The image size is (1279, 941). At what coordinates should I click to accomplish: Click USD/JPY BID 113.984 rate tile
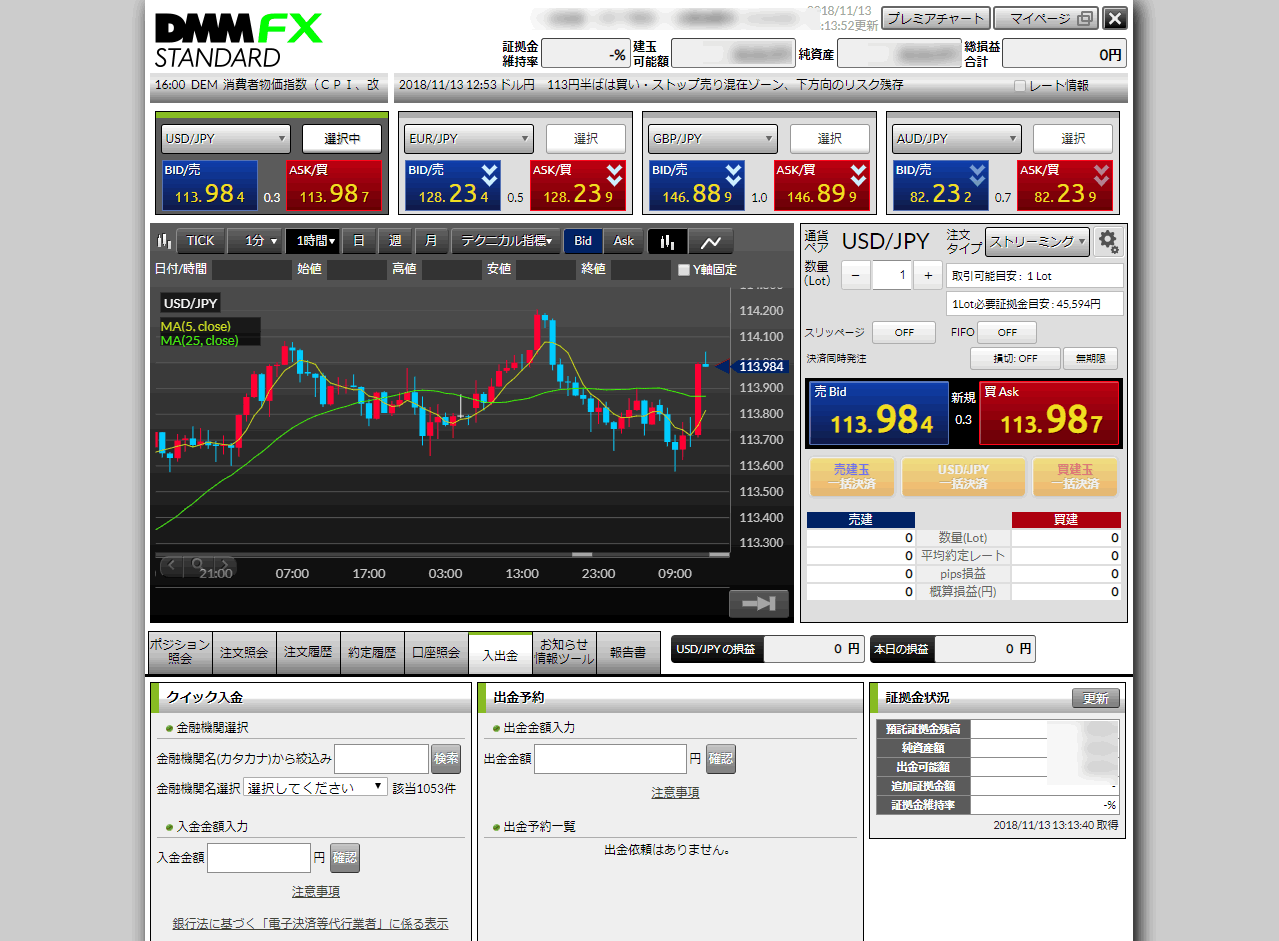pos(210,185)
